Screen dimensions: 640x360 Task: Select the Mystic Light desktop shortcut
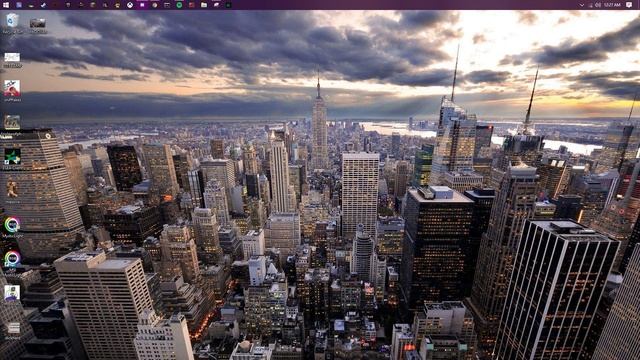coord(12,227)
